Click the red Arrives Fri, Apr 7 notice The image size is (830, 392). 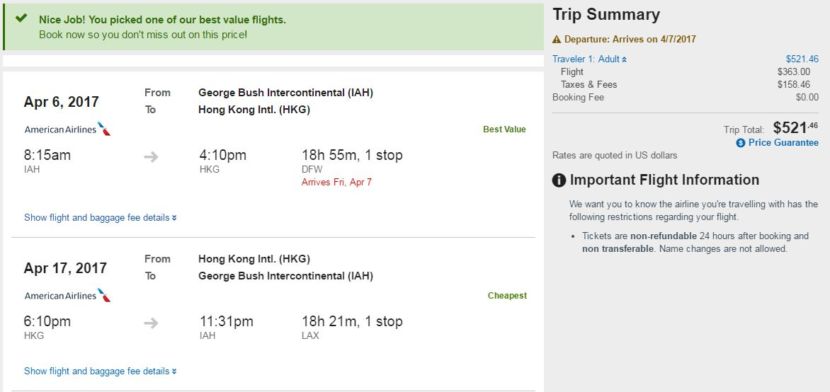[337, 182]
